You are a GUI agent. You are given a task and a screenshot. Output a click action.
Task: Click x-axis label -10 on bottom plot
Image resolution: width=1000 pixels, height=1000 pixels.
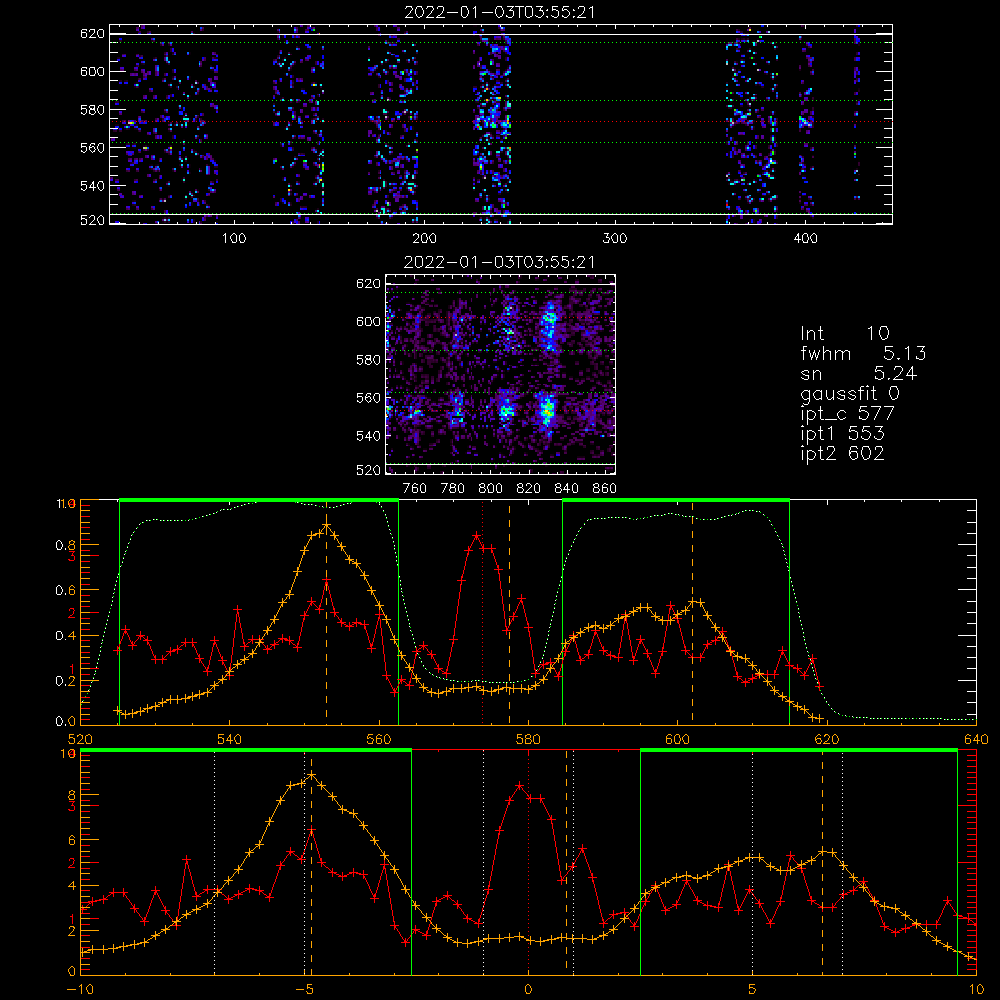point(80,989)
